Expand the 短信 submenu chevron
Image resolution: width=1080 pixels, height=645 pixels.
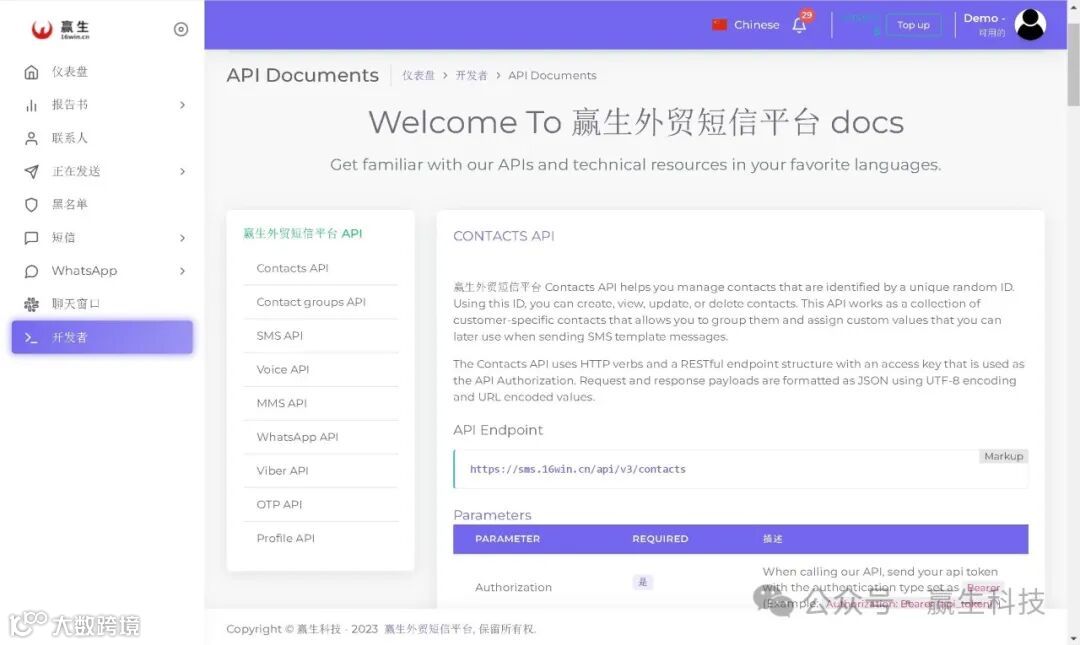coord(183,238)
